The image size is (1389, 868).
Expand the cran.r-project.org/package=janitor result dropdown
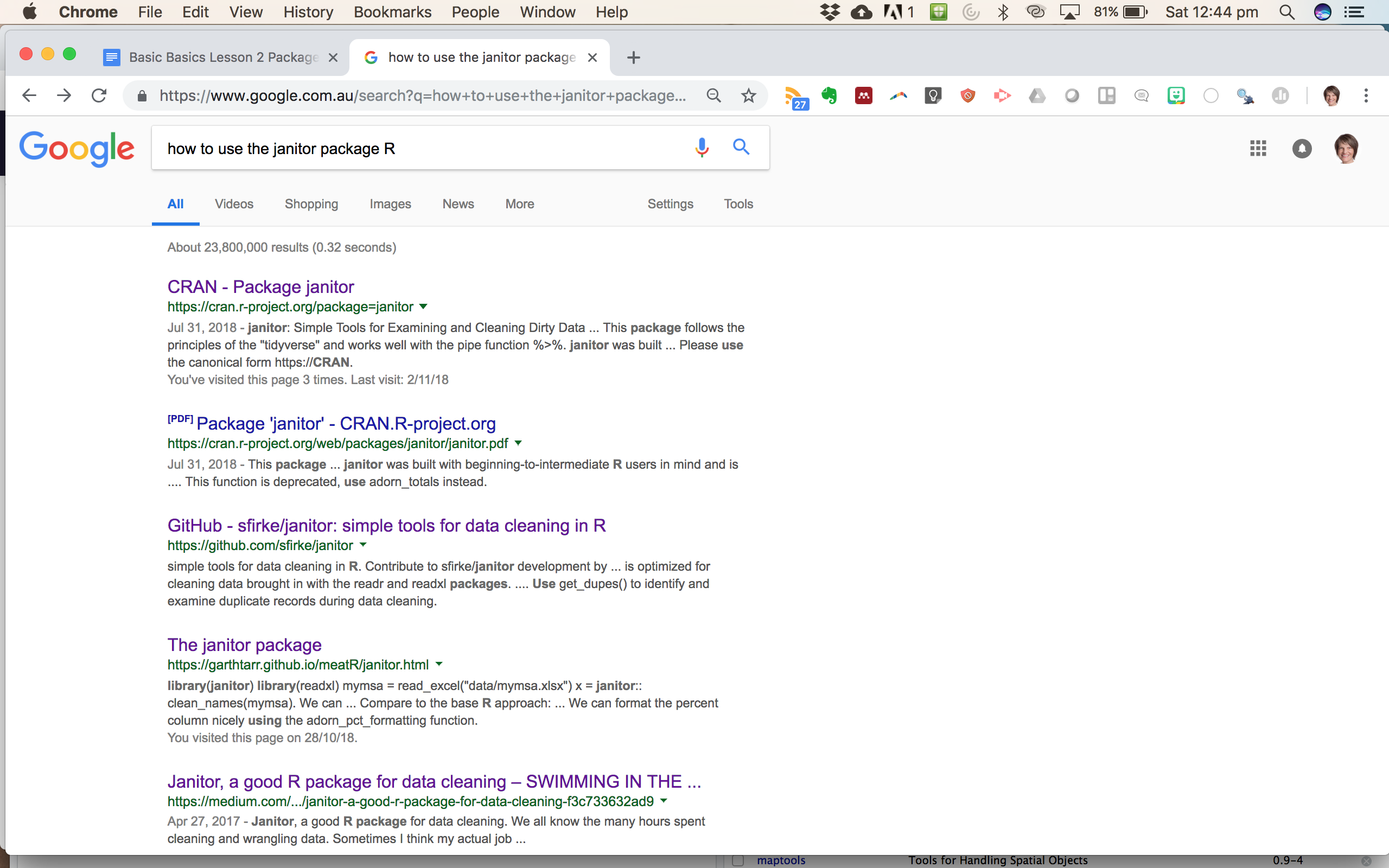(424, 307)
